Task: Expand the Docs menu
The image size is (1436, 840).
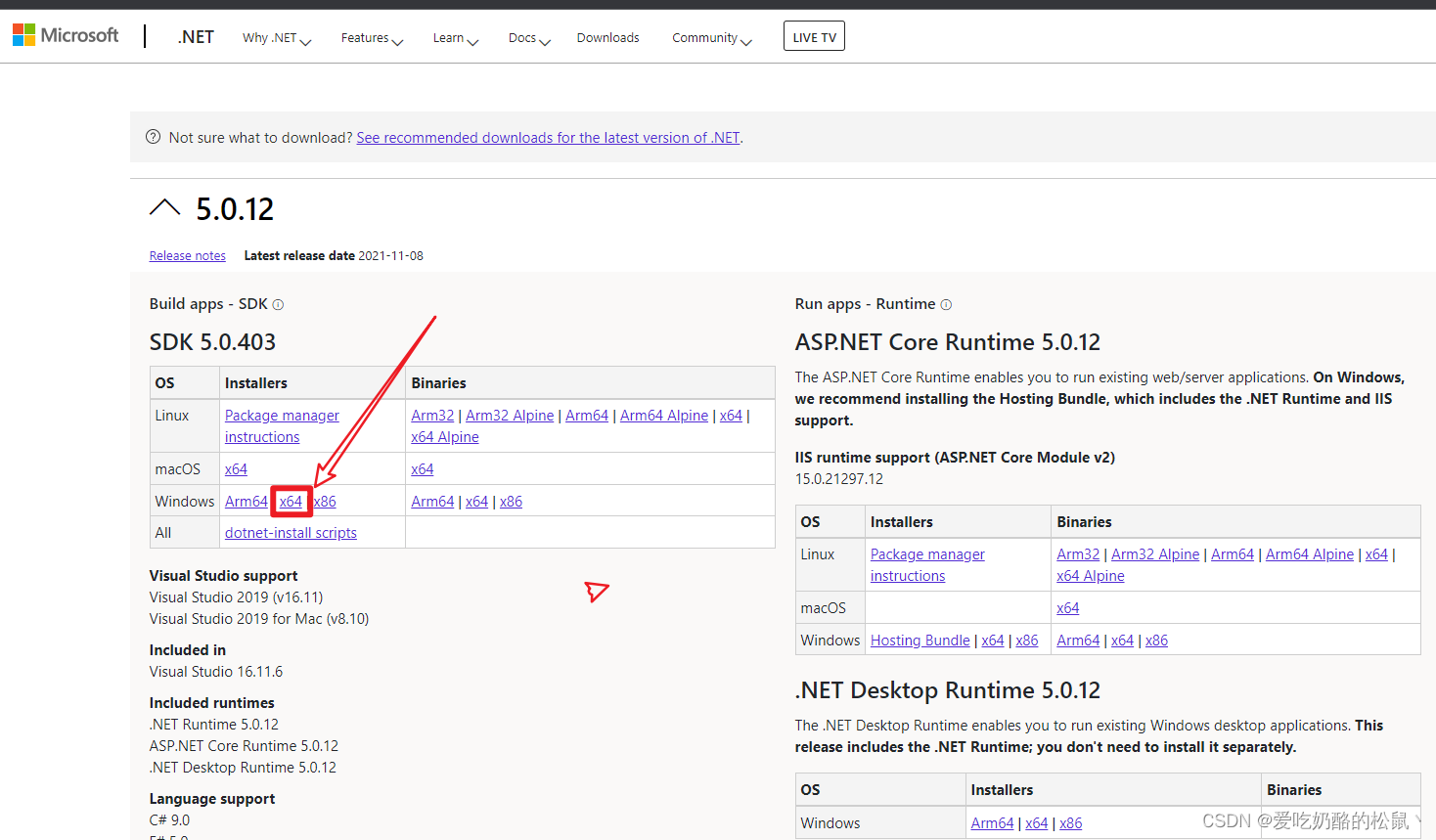Action: point(529,38)
